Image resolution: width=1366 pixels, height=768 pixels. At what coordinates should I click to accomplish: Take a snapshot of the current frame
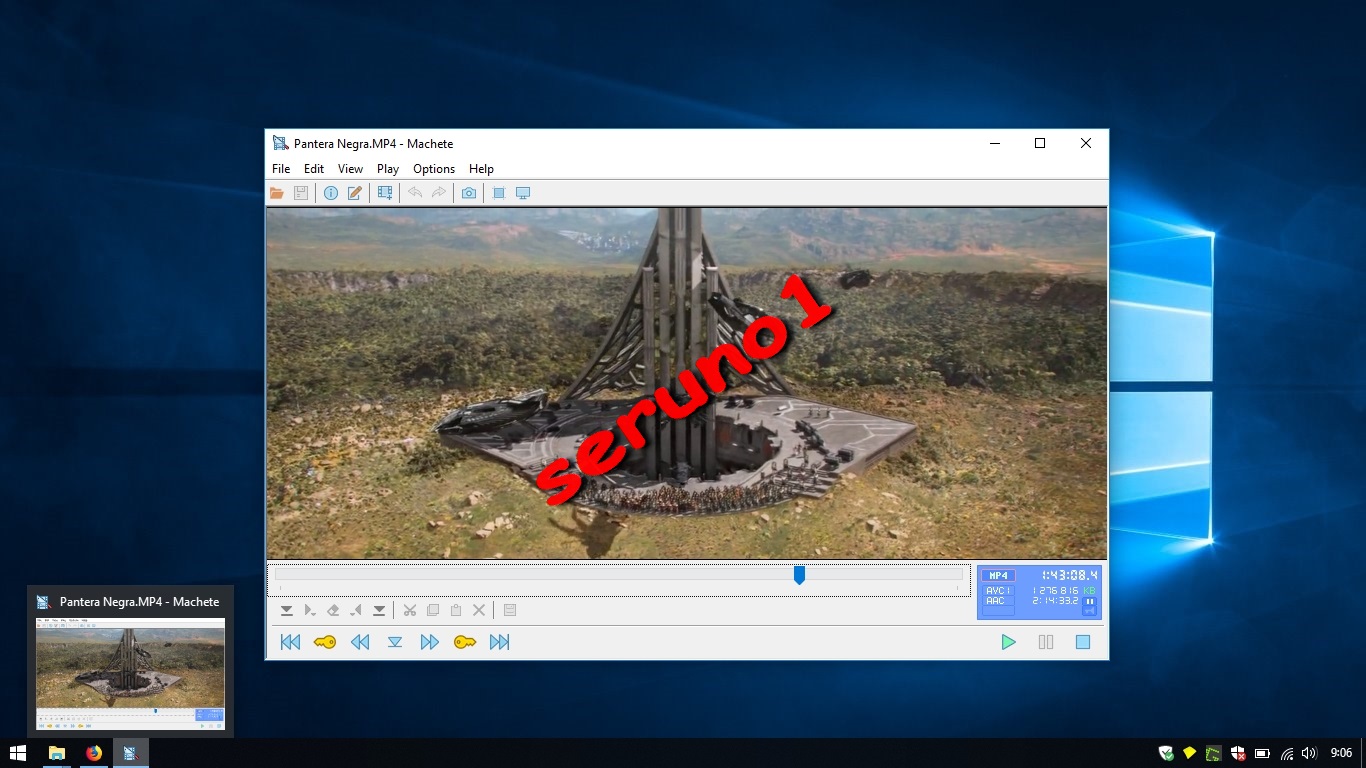click(x=468, y=192)
